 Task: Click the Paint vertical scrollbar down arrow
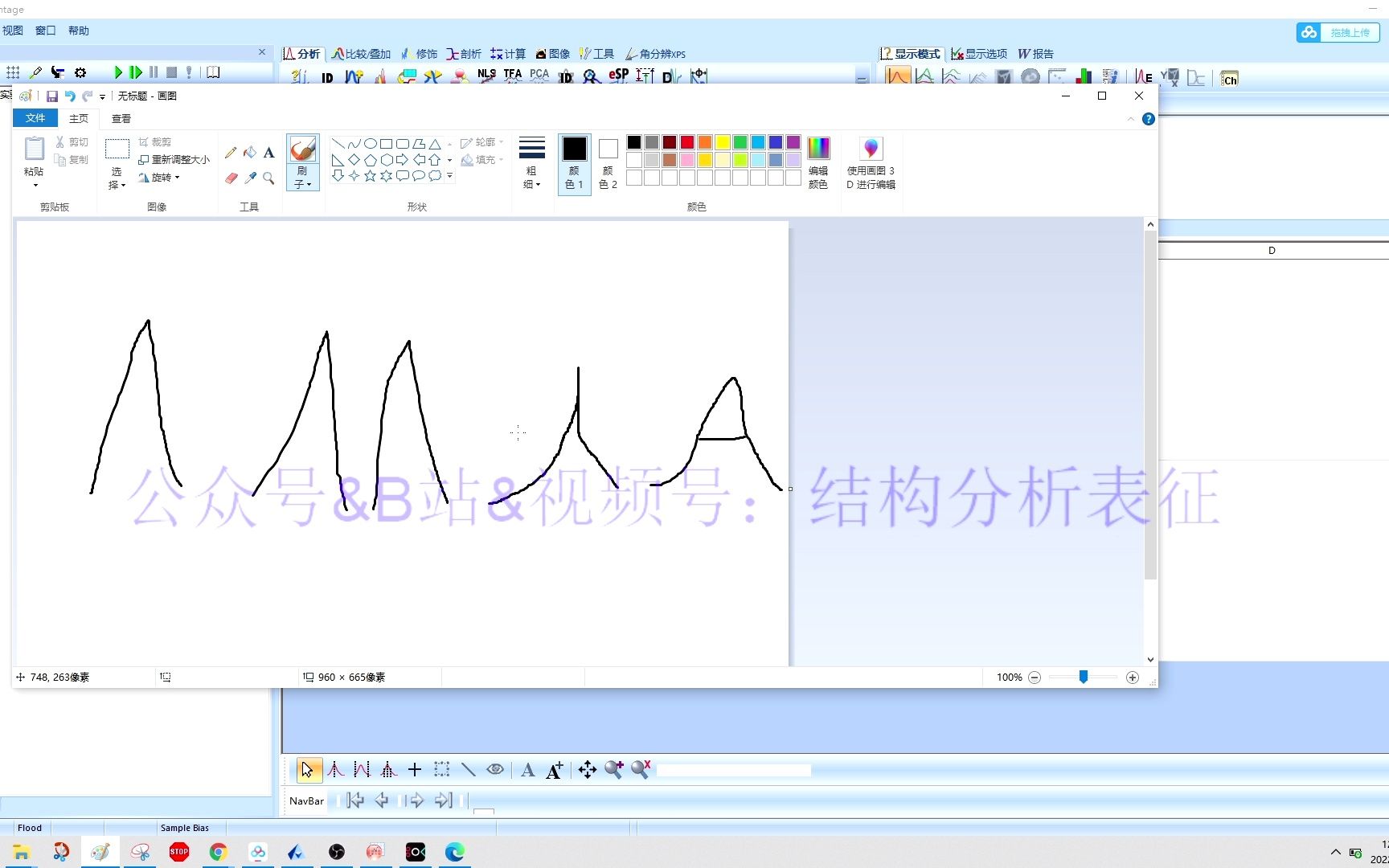tap(1150, 660)
